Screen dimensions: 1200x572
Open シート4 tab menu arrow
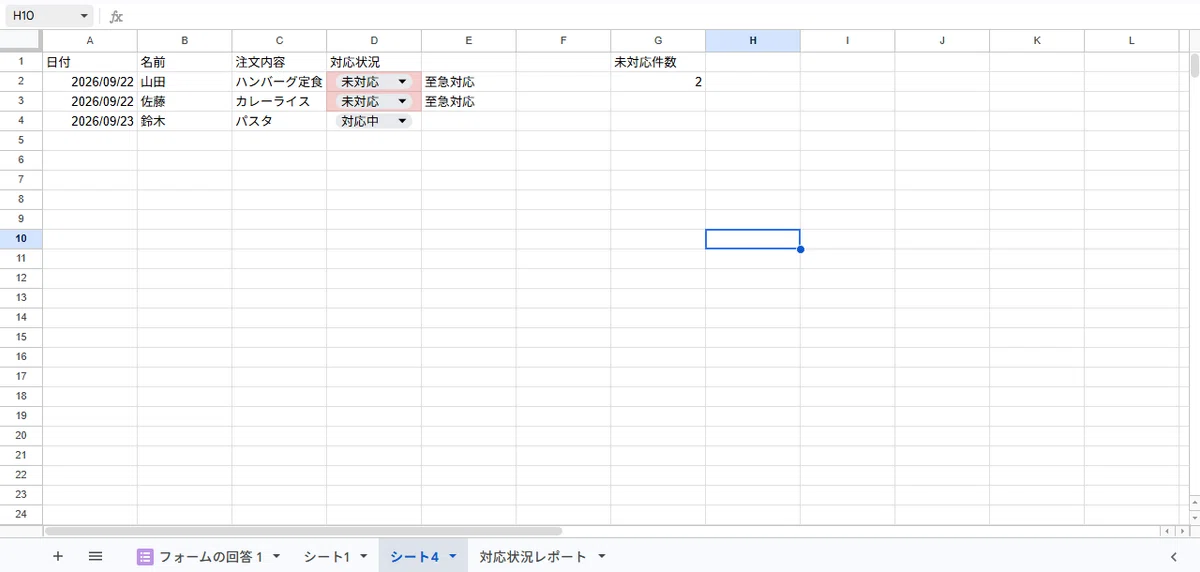click(x=452, y=556)
